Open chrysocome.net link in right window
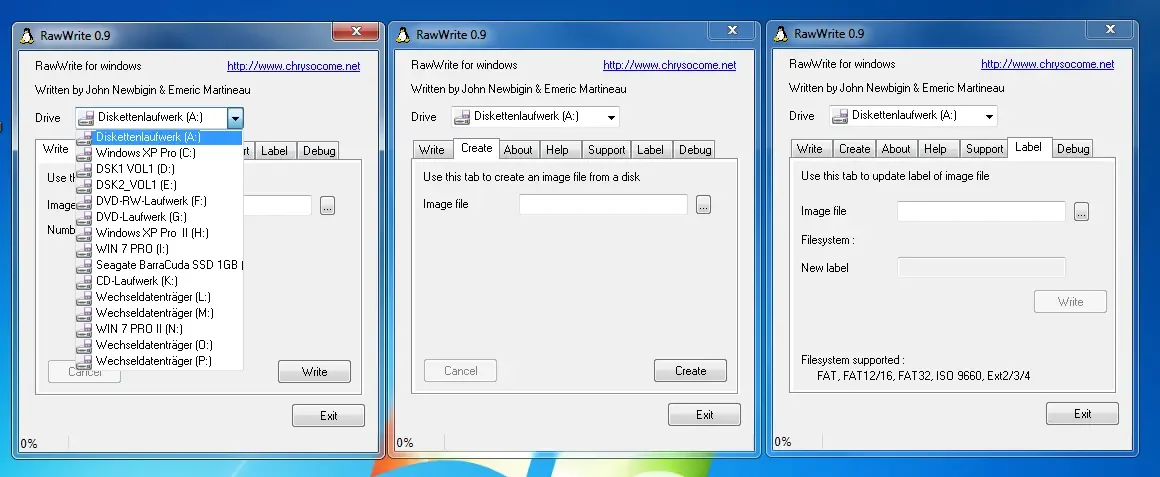The height and width of the screenshot is (477, 1160). (1048, 64)
